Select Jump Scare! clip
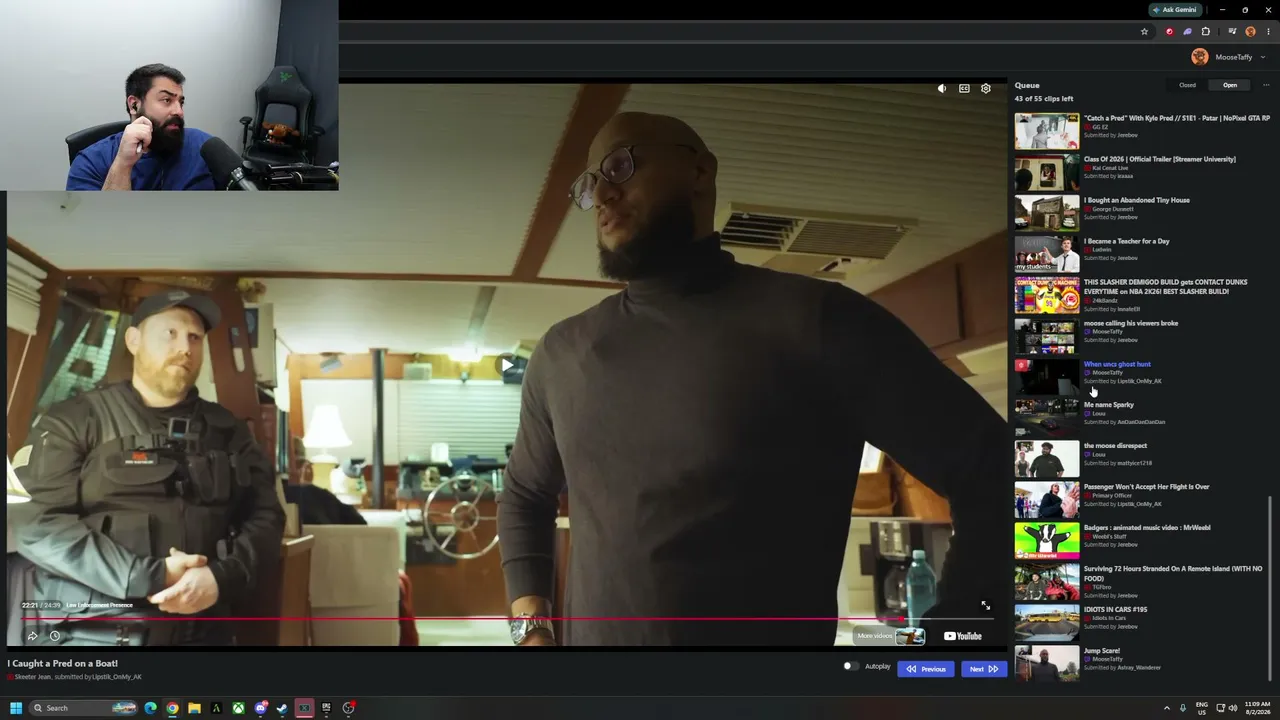 [1102, 650]
